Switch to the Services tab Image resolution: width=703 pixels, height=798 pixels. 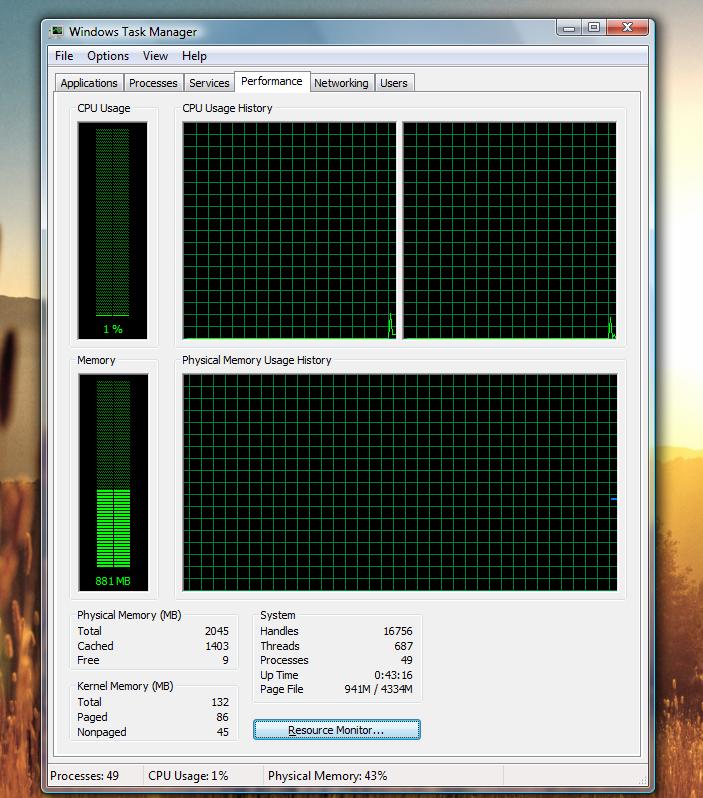(209, 83)
